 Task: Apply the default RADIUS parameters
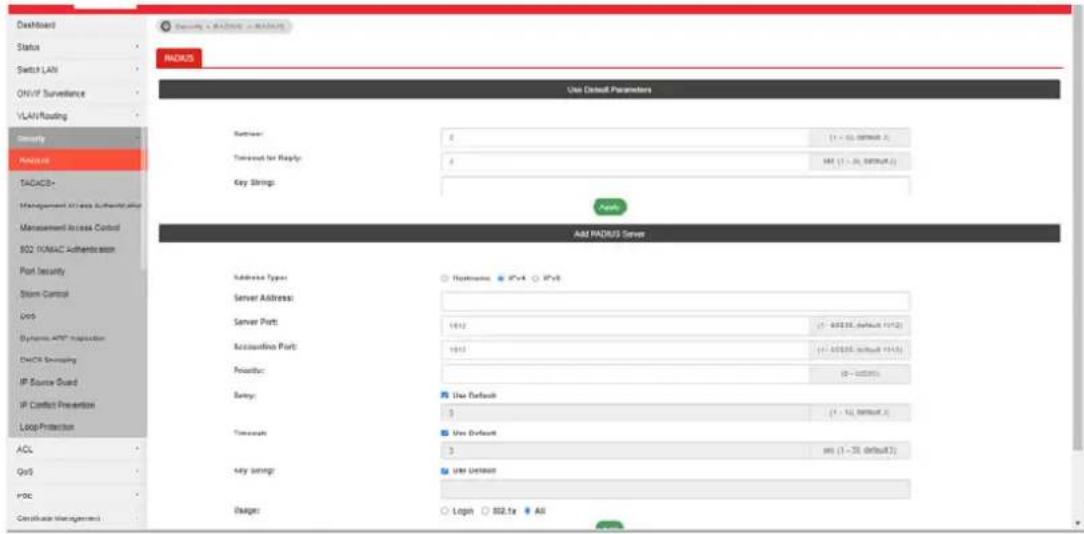tap(610, 207)
